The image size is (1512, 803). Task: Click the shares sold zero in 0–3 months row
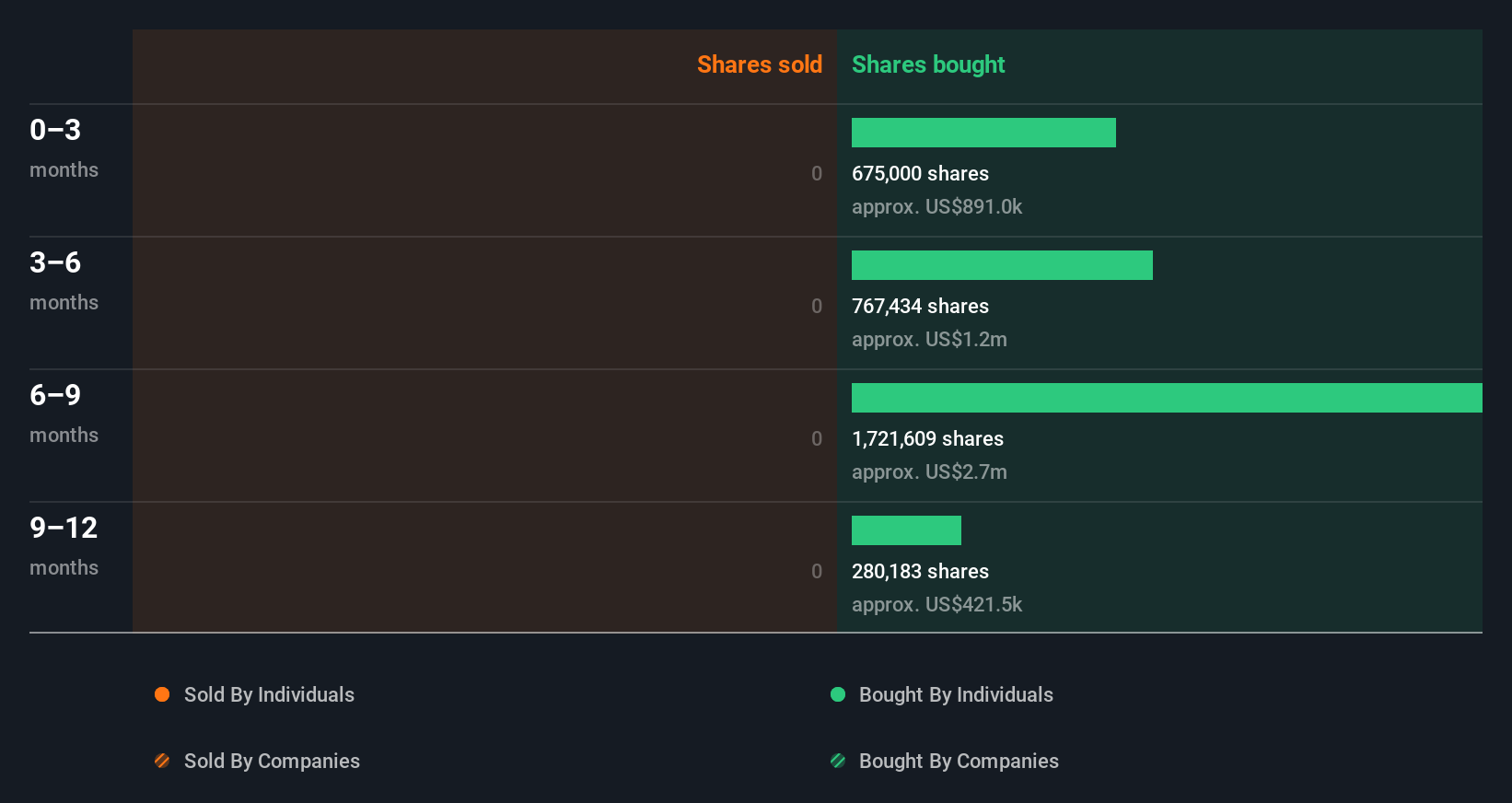817,173
